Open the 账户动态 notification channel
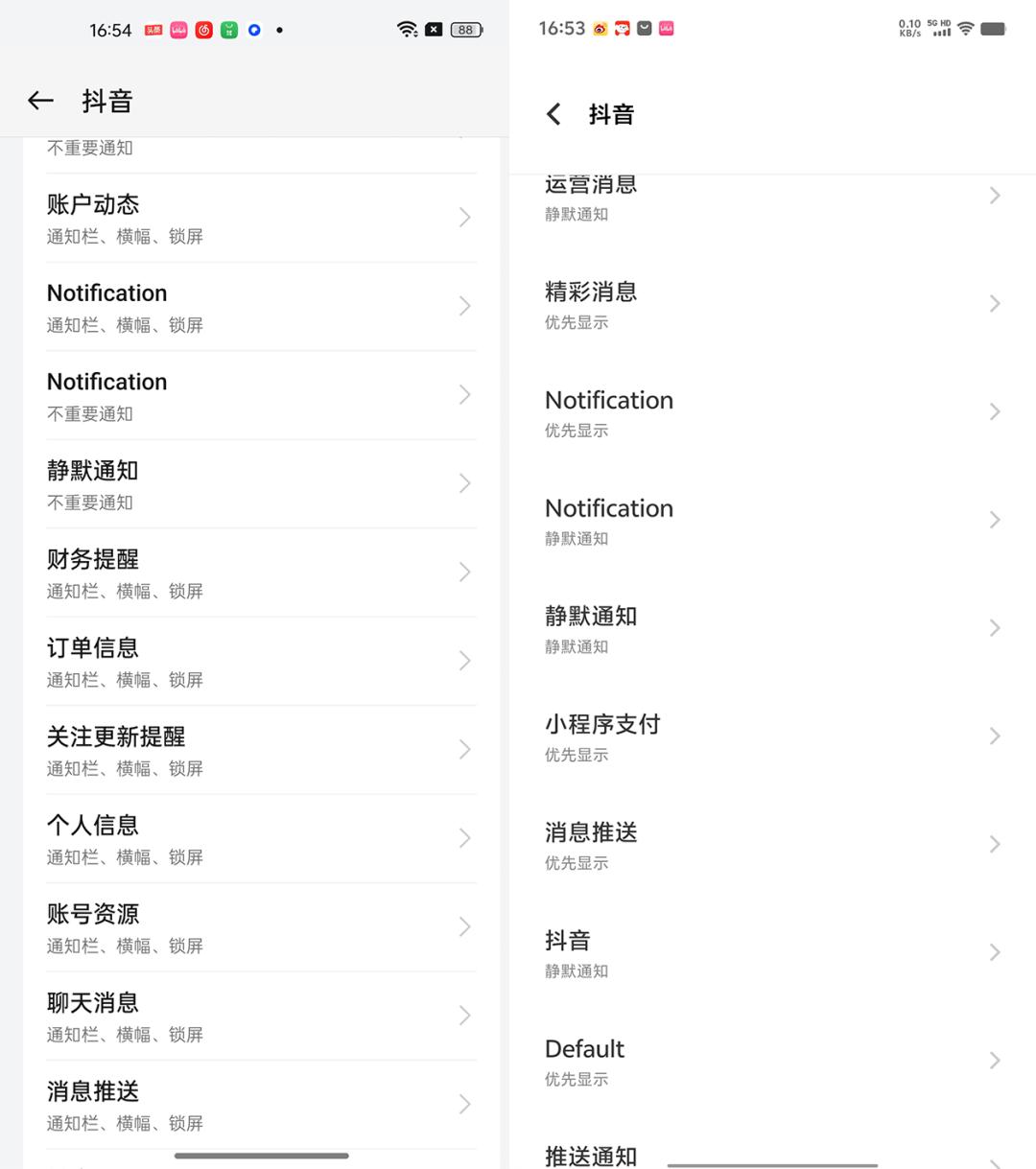The image size is (1036, 1169). click(262, 218)
